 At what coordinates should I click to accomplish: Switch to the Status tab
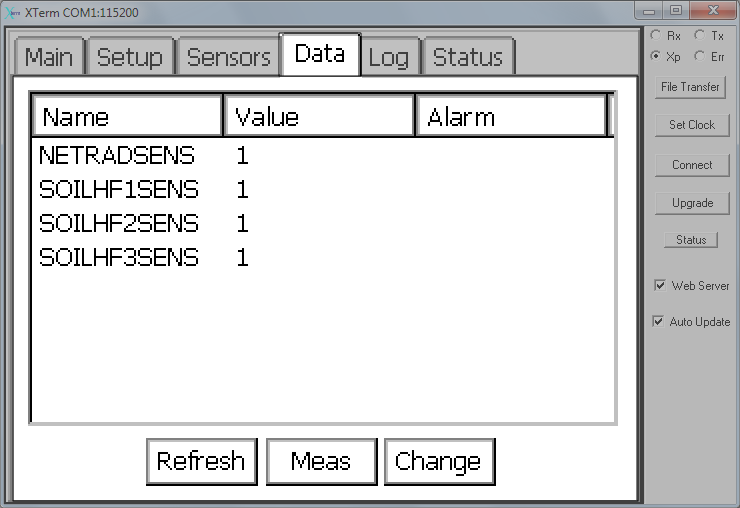(x=468, y=57)
